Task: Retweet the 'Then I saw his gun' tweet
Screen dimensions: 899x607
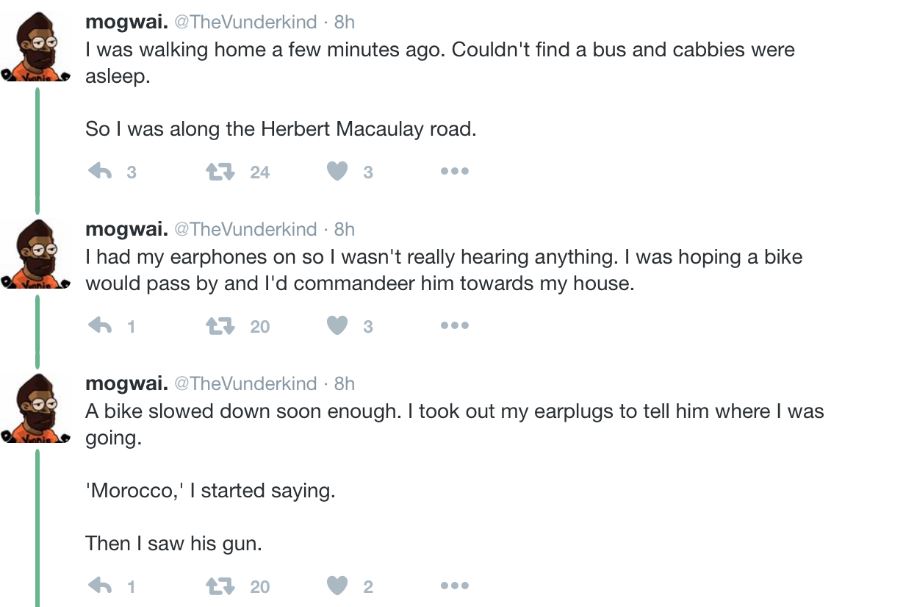Action: [x=220, y=587]
